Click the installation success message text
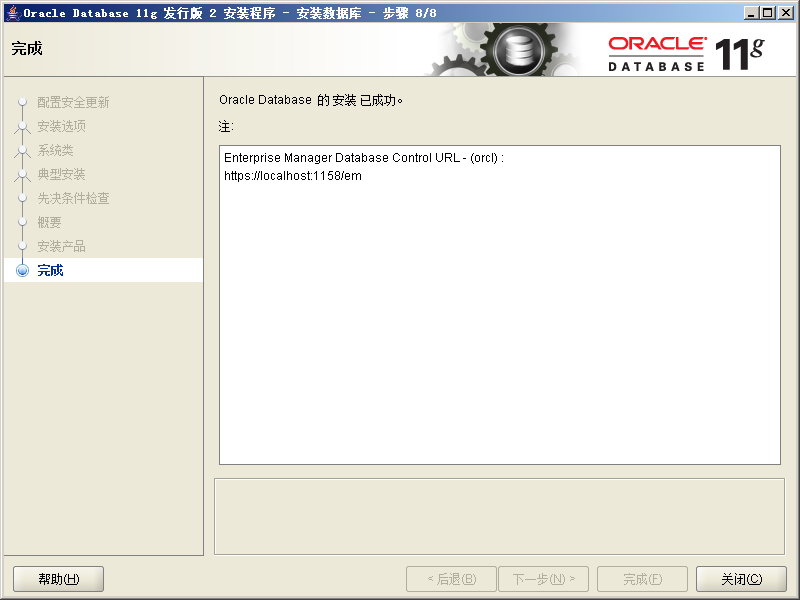This screenshot has width=800, height=600. pyautogui.click(x=311, y=100)
